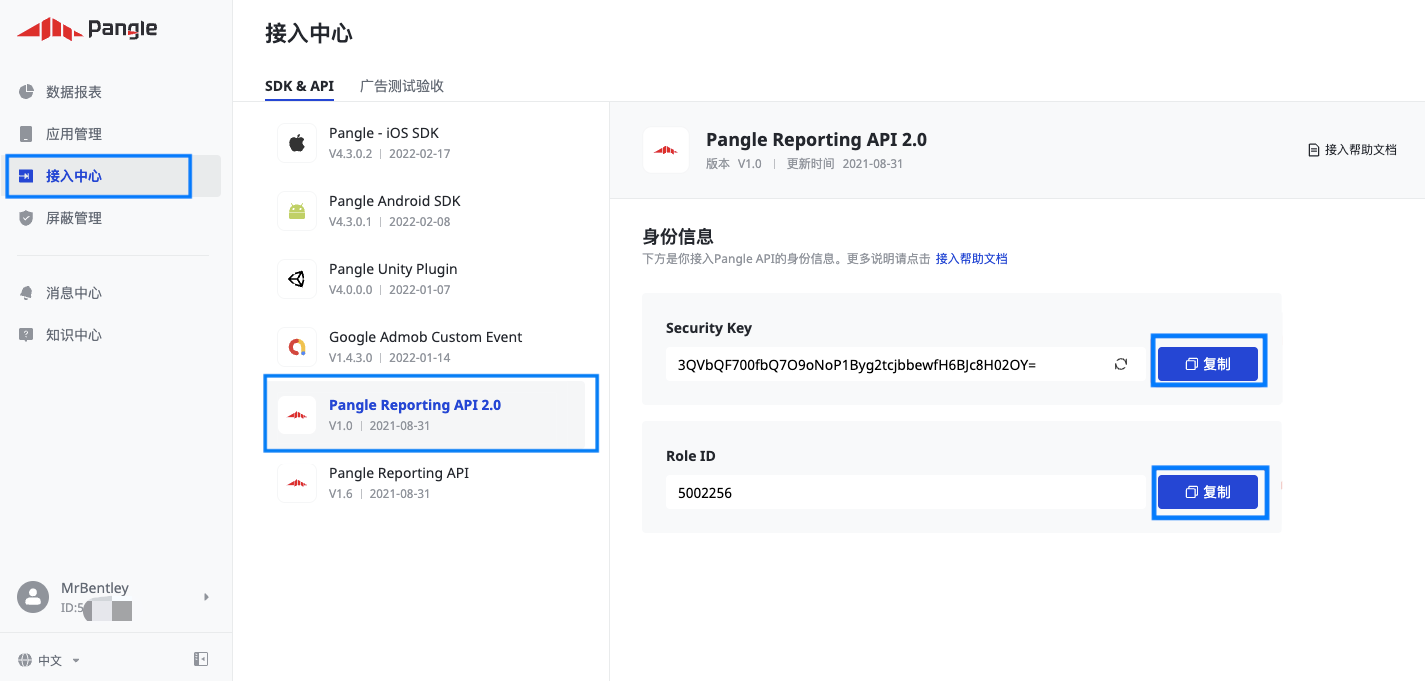Click the shield icon beside 屏蔽管理
This screenshot has height=681, width=1425.
click(26, 218)
